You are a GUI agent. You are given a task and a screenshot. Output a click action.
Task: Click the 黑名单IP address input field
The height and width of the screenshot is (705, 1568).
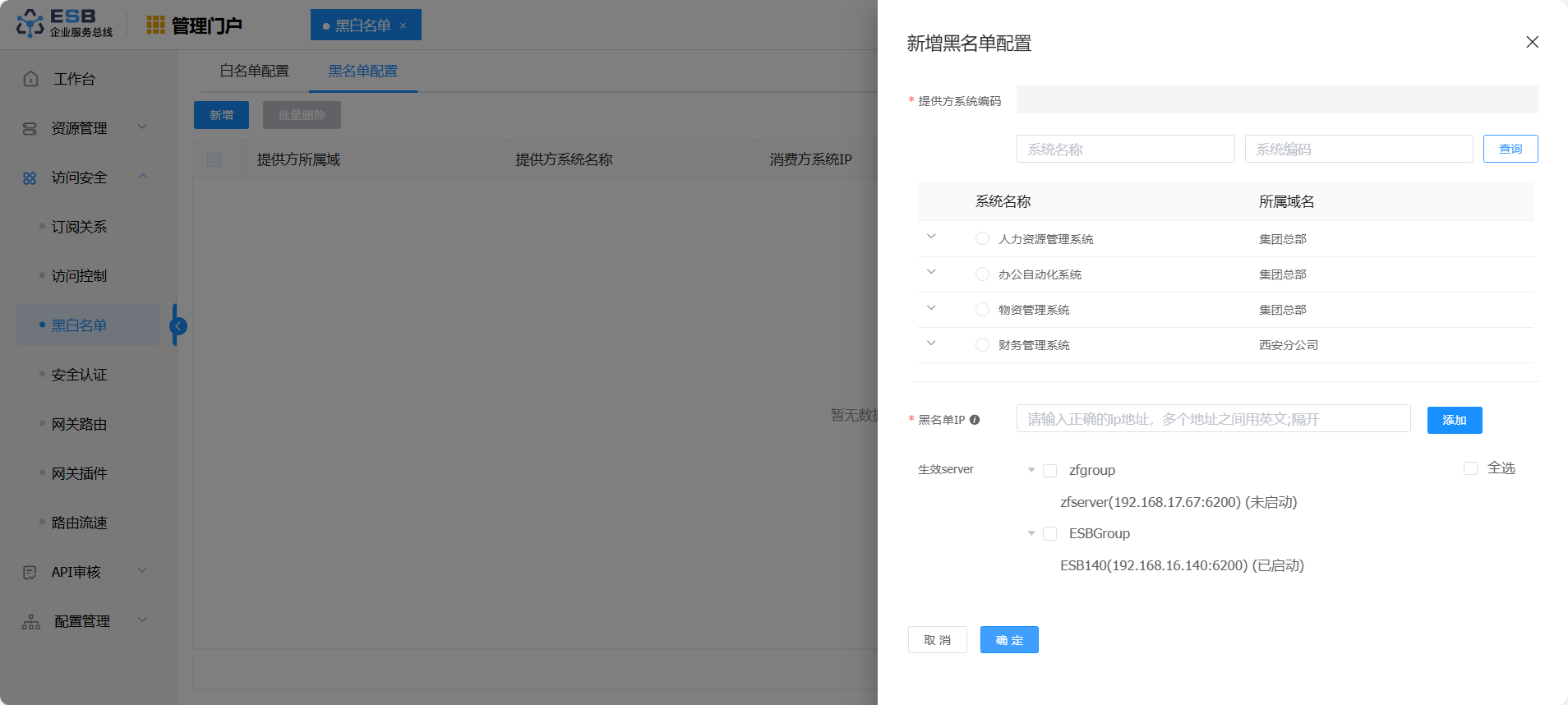[x=1213, y=419]
